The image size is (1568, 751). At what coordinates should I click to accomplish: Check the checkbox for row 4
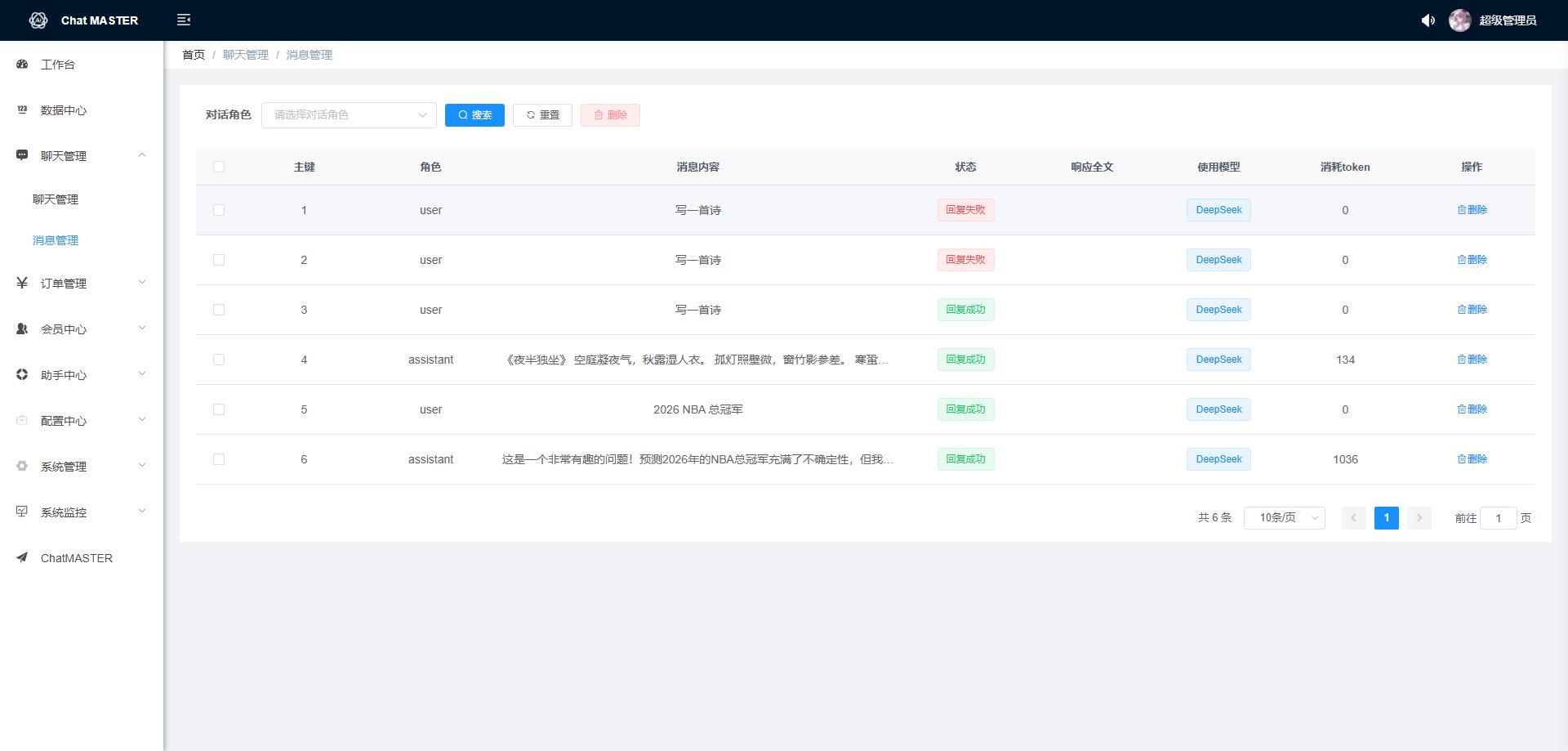[x=219, y=360]
